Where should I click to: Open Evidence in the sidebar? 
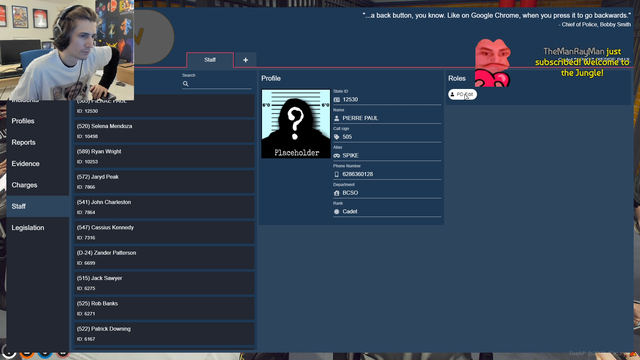coord(38,164)
